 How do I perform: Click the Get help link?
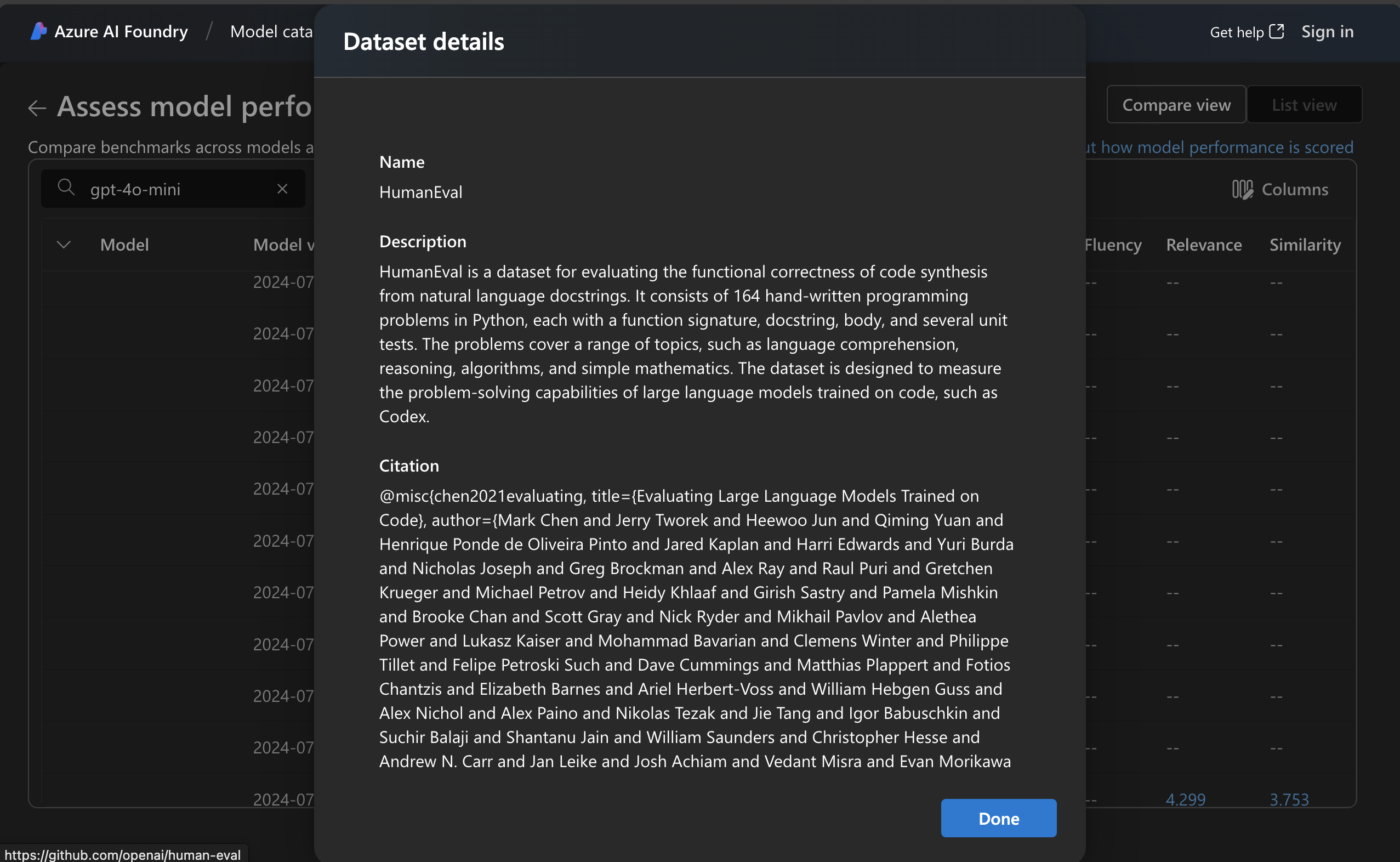(1237, 32)
